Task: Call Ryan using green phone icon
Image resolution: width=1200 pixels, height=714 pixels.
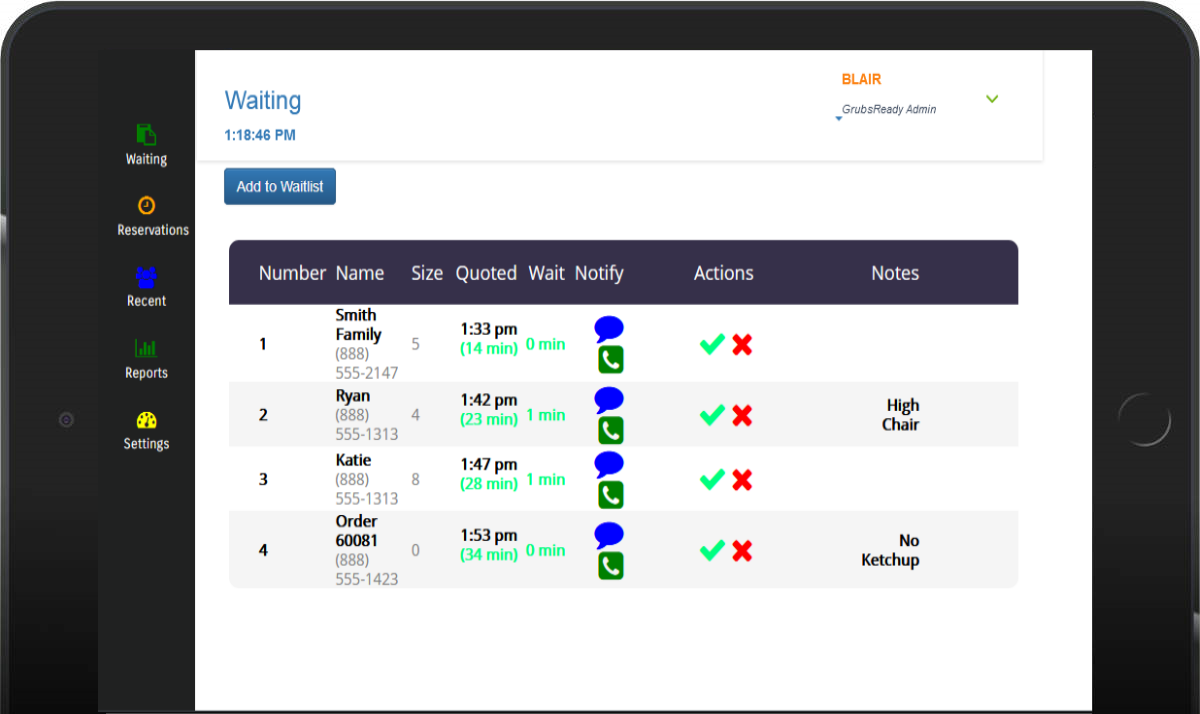Action: pyautogui.click(x=610, y=431)
